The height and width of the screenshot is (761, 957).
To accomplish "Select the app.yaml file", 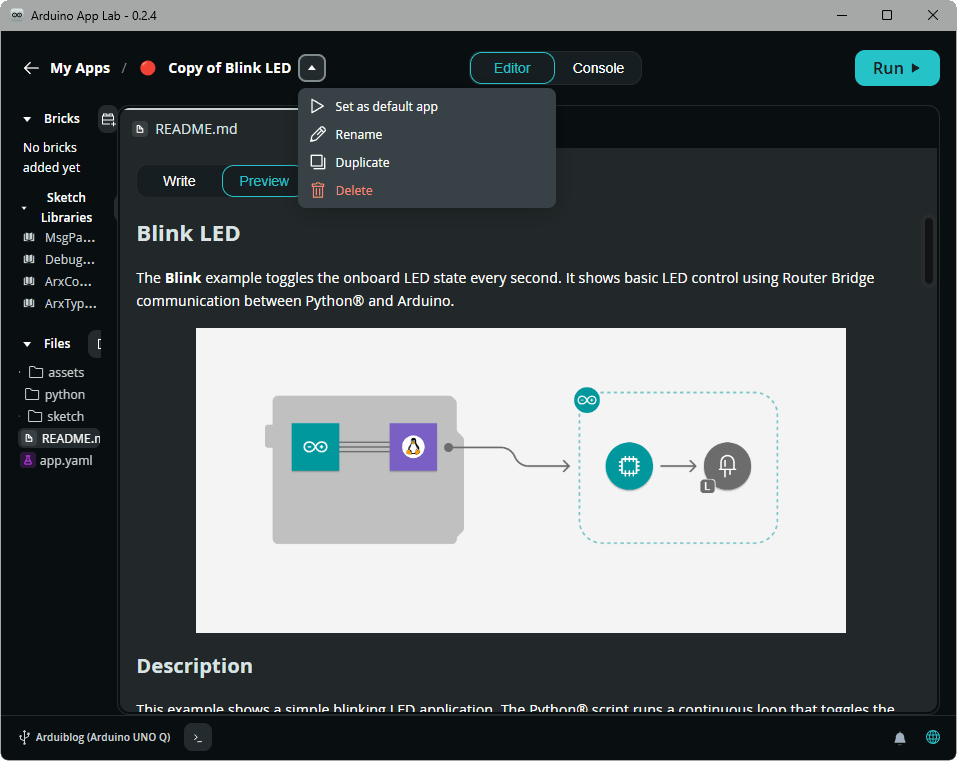I will [65, 460].
